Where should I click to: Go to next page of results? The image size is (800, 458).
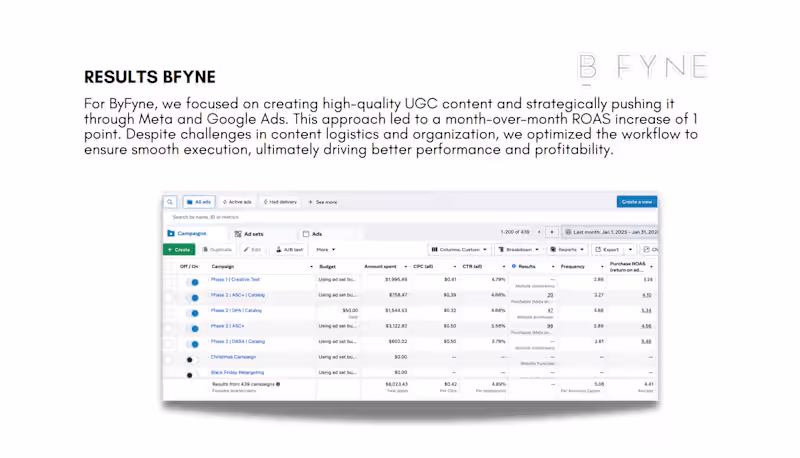pyautogui.click(x=552, y=232)
